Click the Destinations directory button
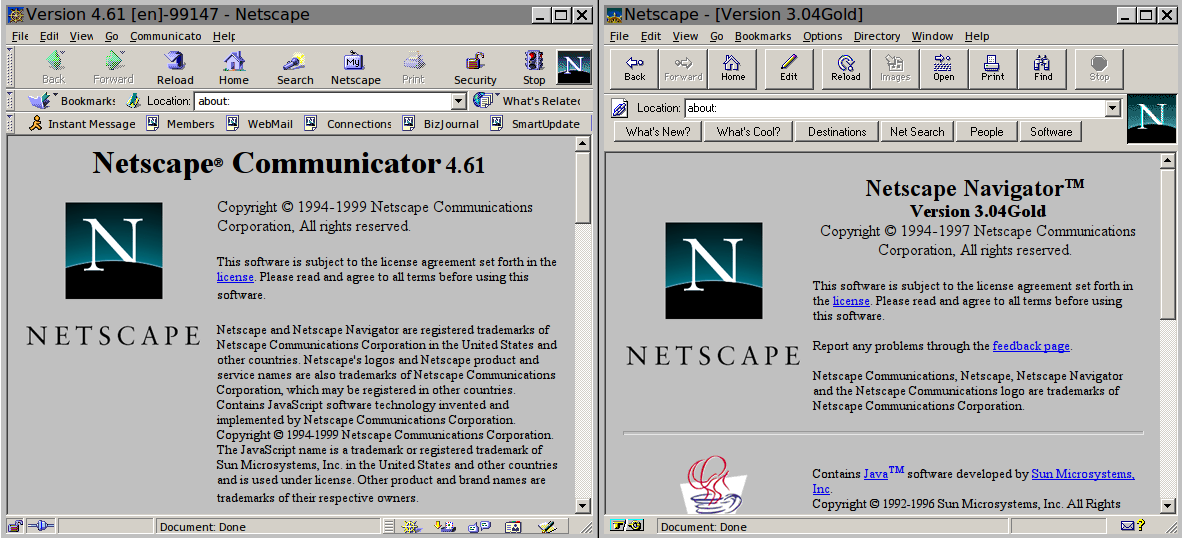Image resolution: width=1182 pixels, height=538 pixels. pos(837,132)
